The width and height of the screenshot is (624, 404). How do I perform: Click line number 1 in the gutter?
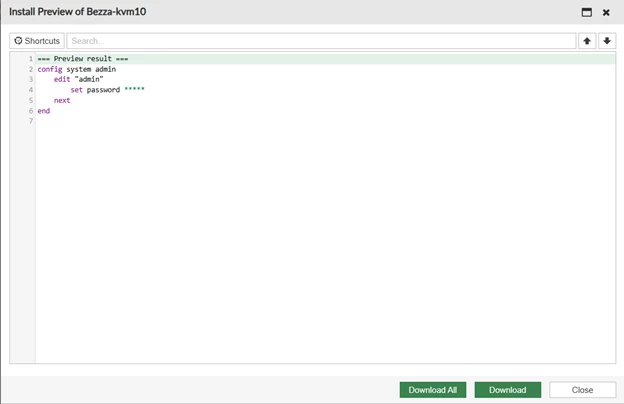pyautogui.click(x=31, y=59)
